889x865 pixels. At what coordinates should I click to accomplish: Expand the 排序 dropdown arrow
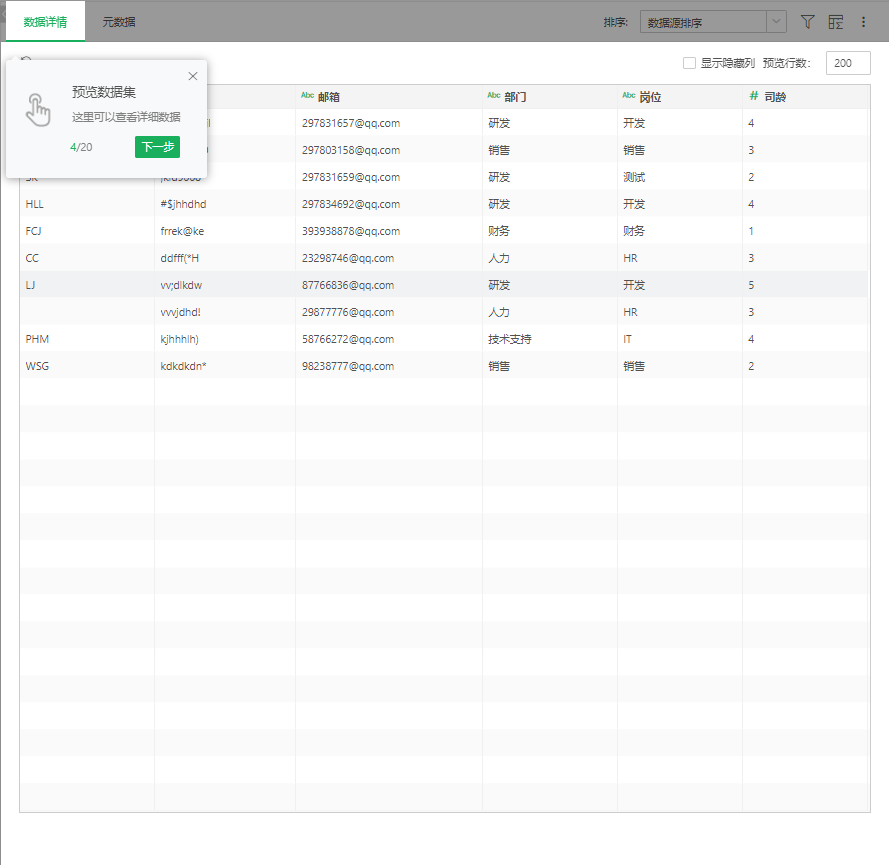coord(776,22)
